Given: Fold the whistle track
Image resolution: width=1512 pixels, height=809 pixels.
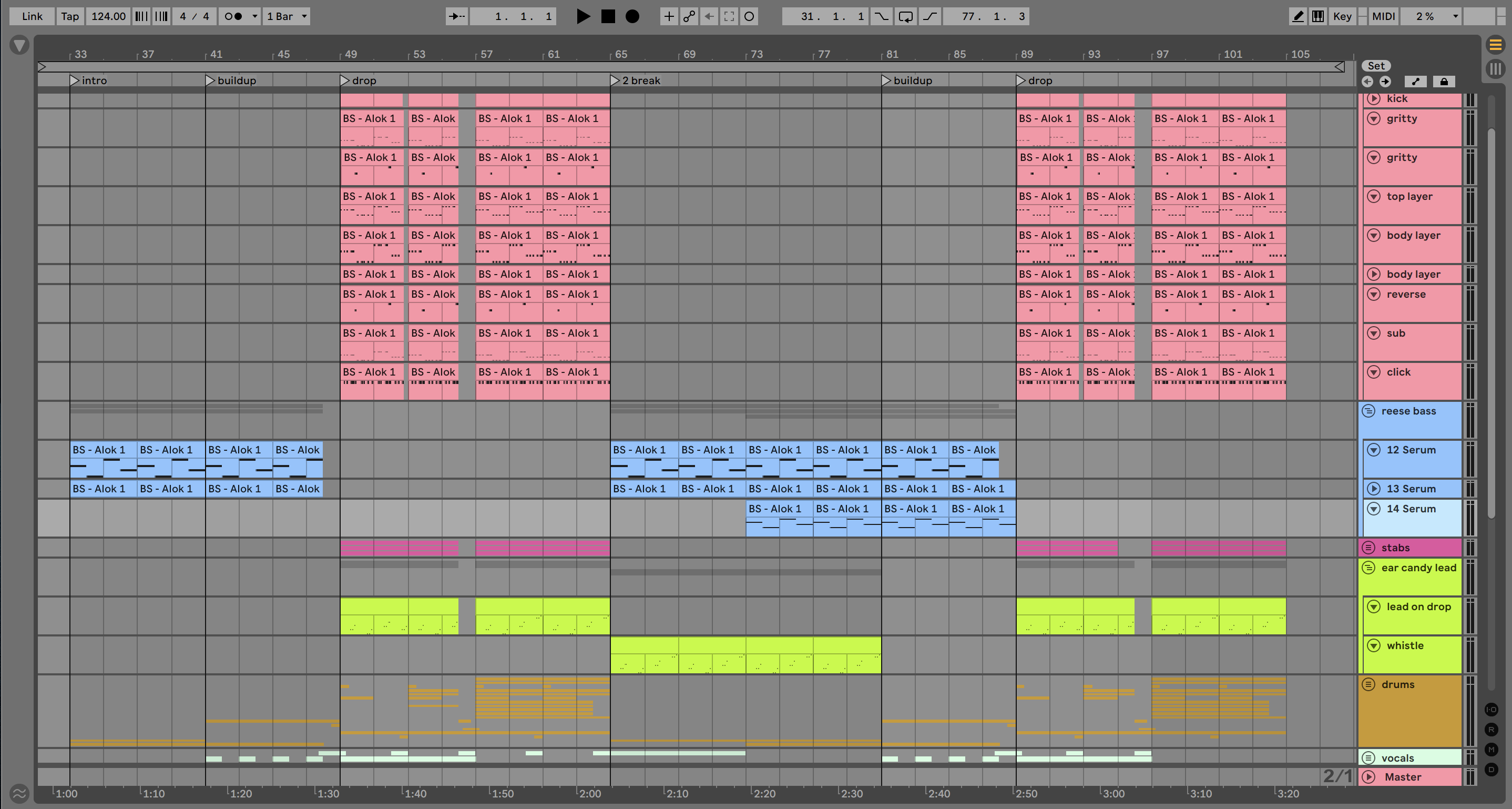Looking at the screenshot, I should tap(1374, 646).
